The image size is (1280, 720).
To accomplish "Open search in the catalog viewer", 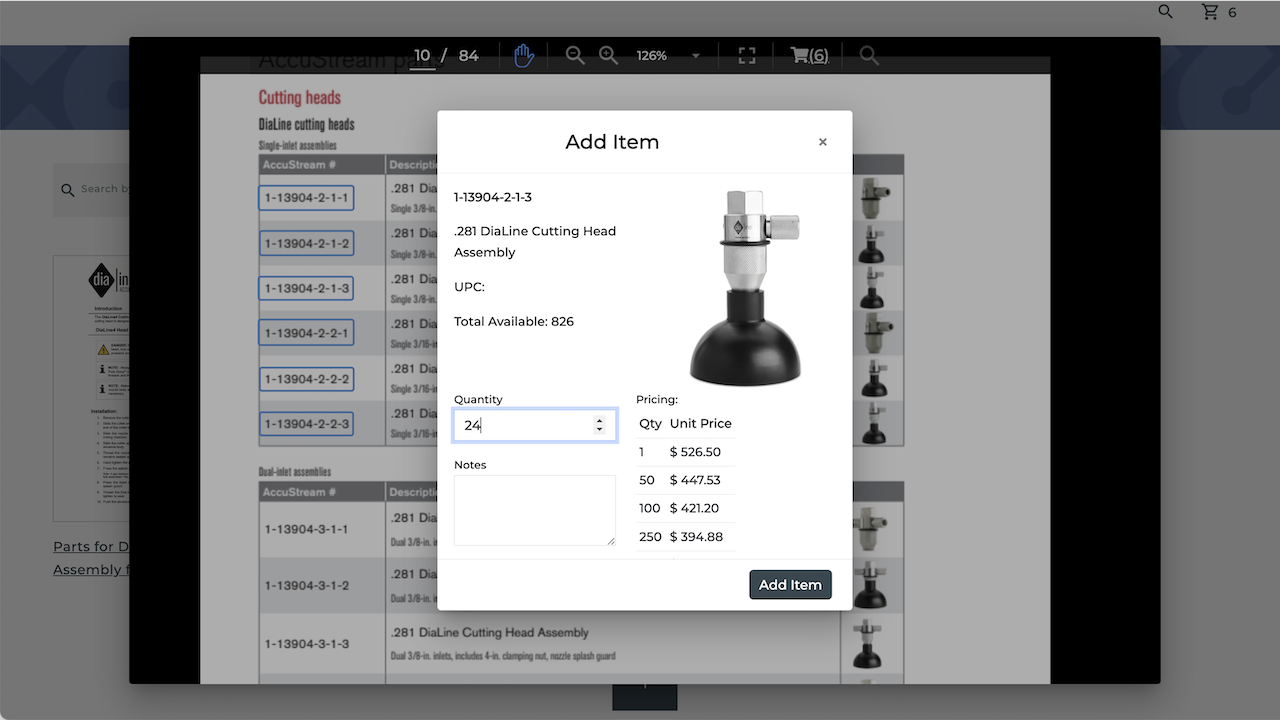I will [x=869, y=56].
